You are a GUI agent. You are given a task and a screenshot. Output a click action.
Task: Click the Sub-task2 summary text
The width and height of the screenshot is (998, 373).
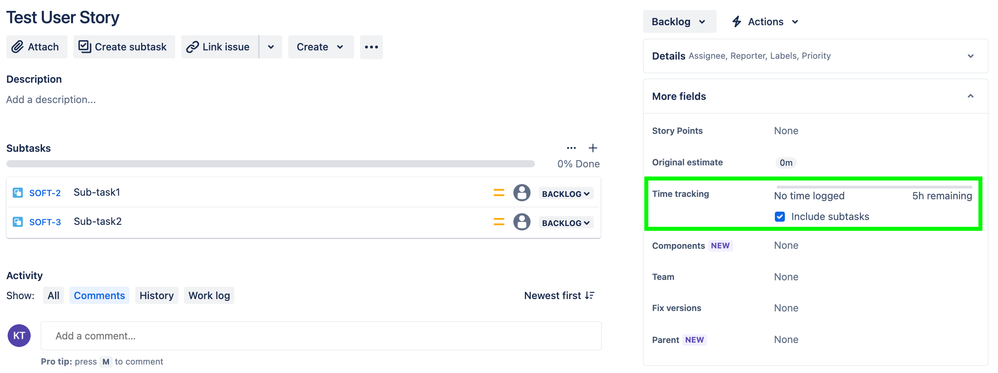tap(97, 222)
